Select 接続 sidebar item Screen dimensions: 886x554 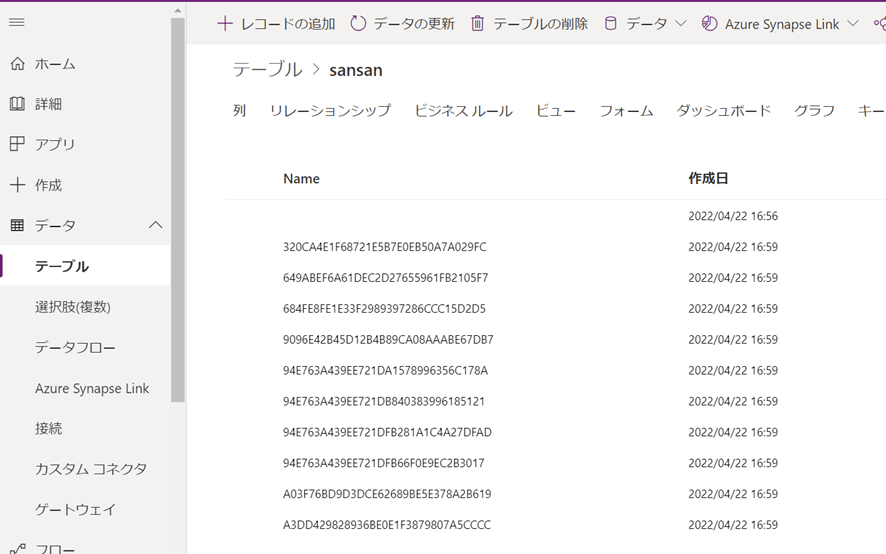tap(48, 429)
